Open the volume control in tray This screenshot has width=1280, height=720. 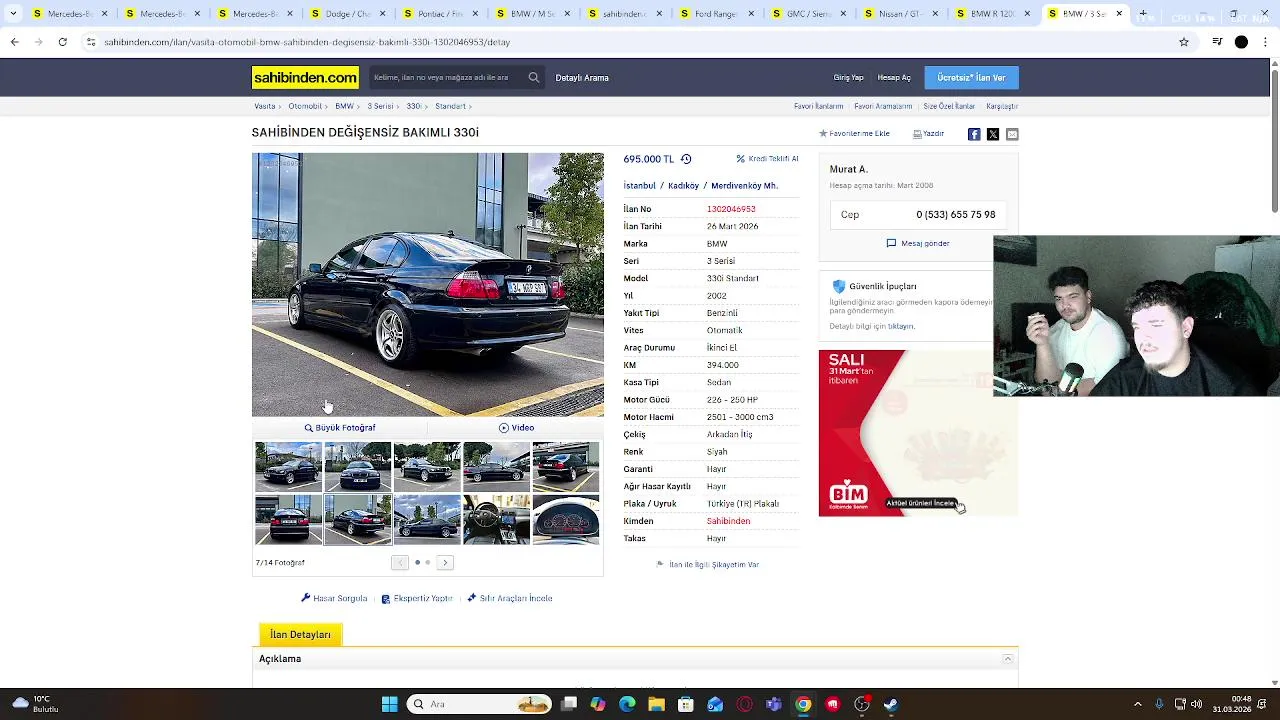coord(1197,704)
